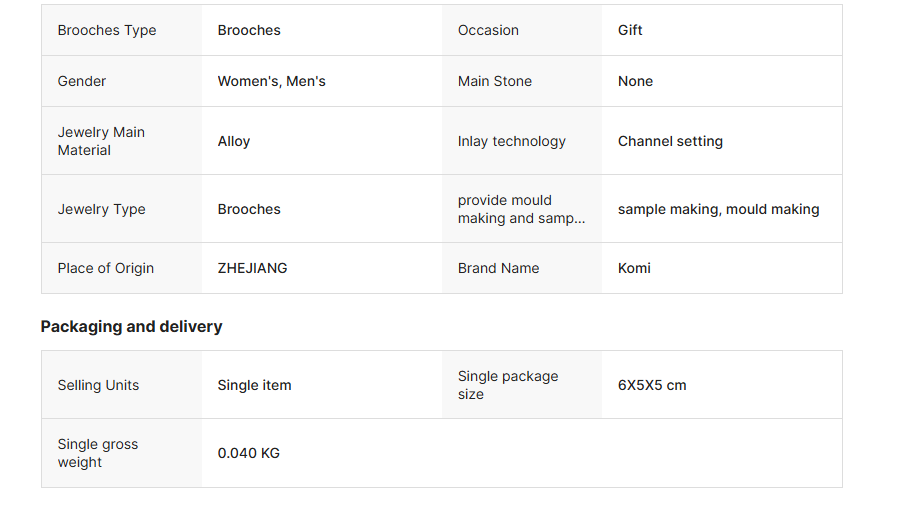
Task: Select the "Gift" occasion value
Action: click(630, 30)
